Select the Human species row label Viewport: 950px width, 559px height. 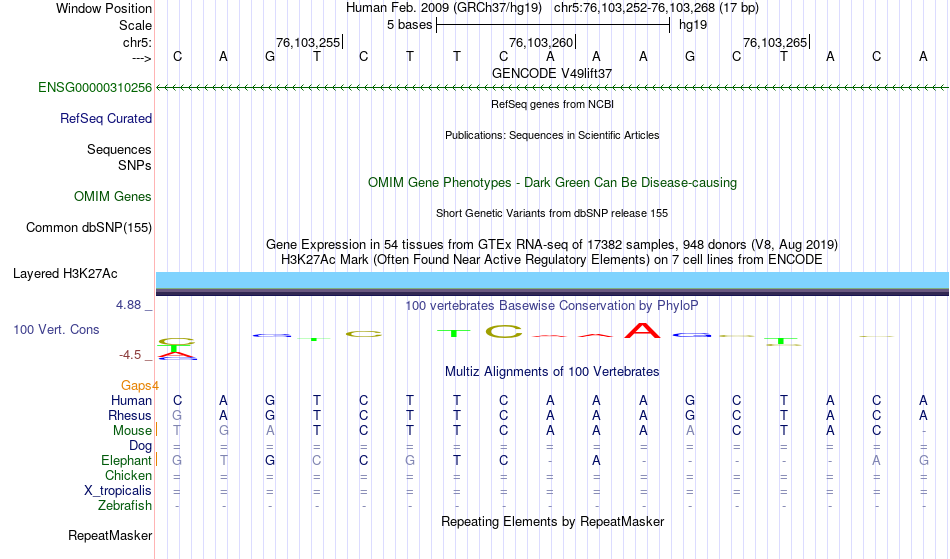point(131,401)
